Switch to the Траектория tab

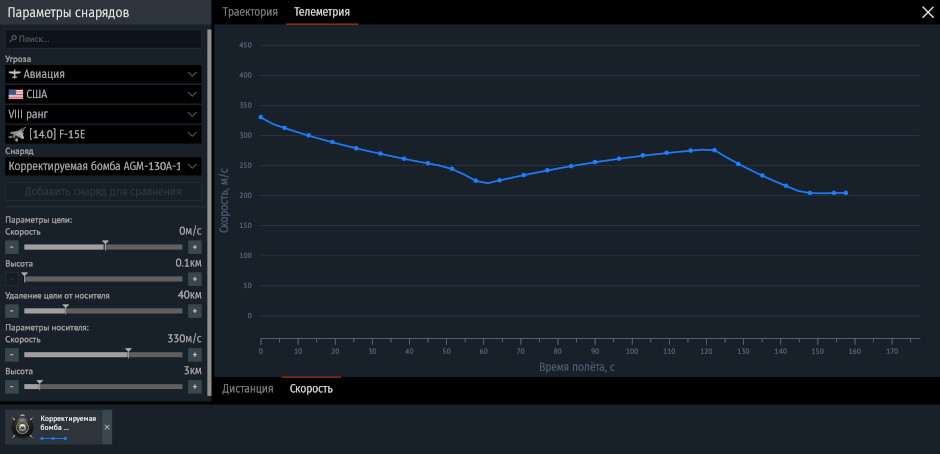click(x=250, y=12)
